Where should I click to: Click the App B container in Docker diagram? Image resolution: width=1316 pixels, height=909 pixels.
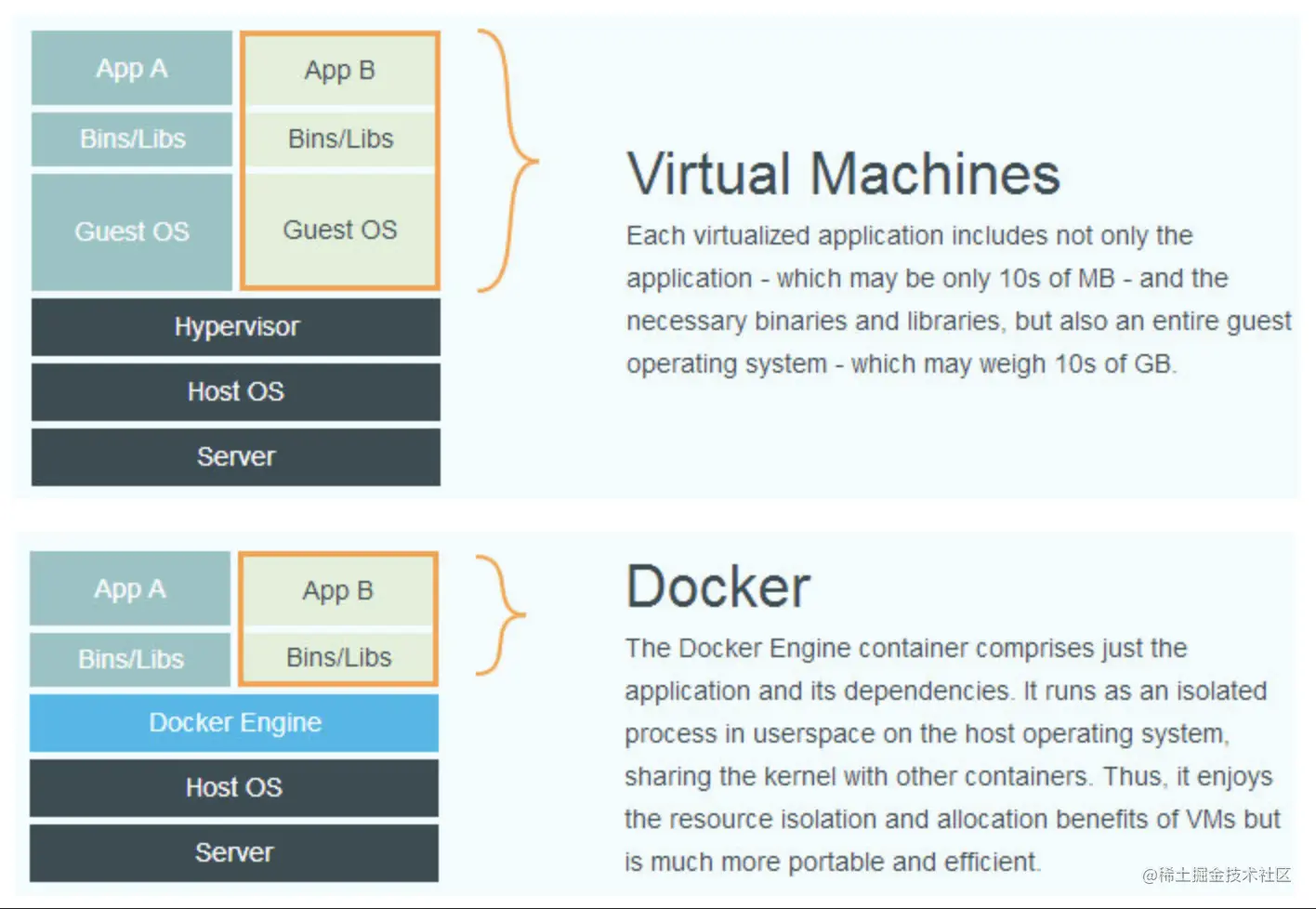337,590
